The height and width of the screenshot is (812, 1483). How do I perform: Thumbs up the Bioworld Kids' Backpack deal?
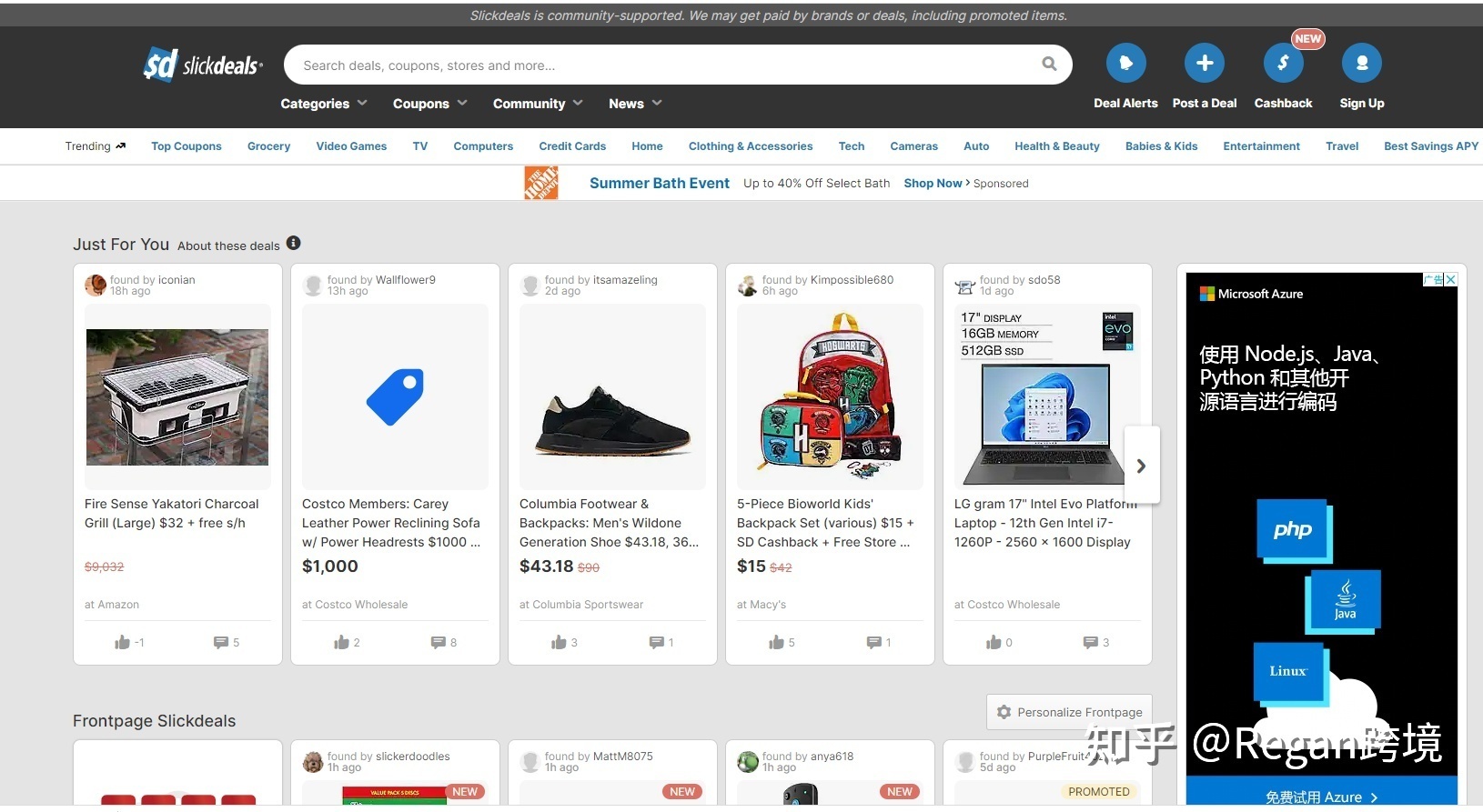776,642
